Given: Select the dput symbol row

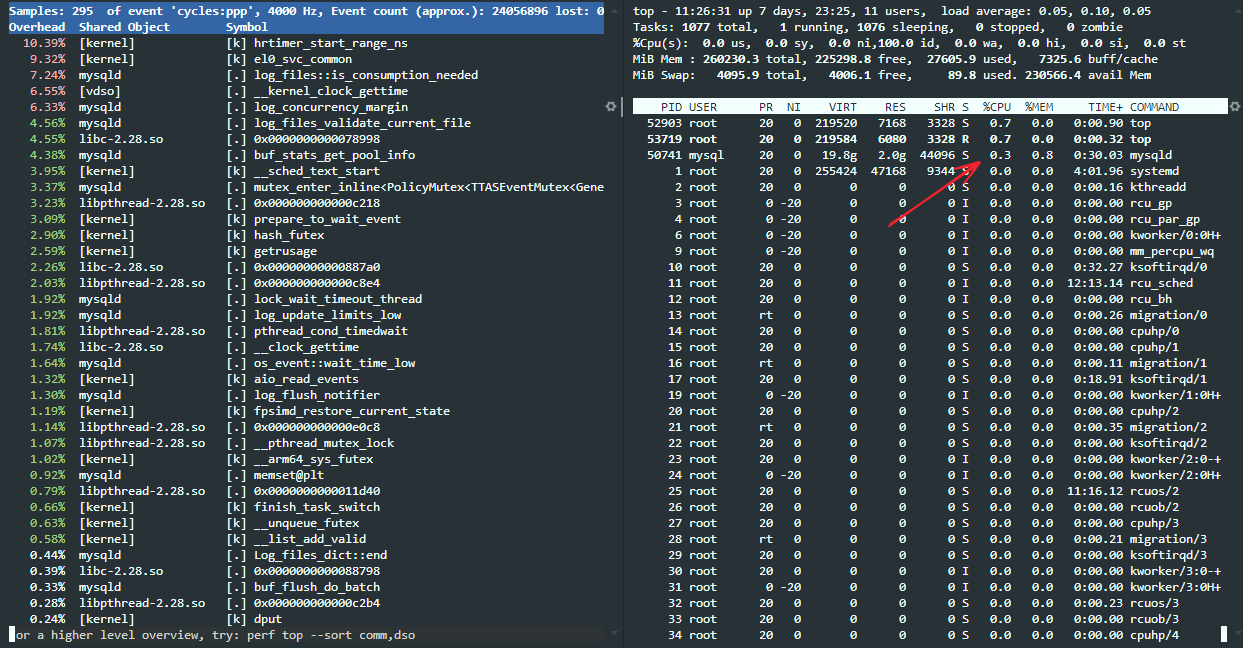Looking at the screenshot, I should click(x=305, y=619).
